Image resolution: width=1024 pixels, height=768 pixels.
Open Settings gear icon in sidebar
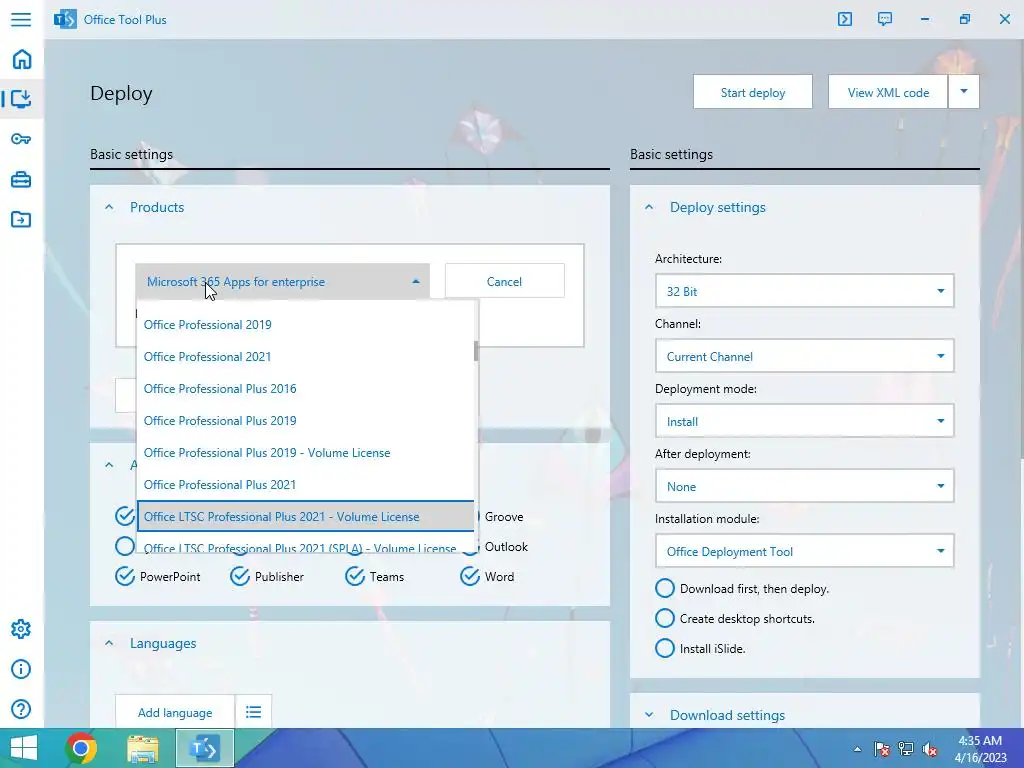(x=21, y=629)
